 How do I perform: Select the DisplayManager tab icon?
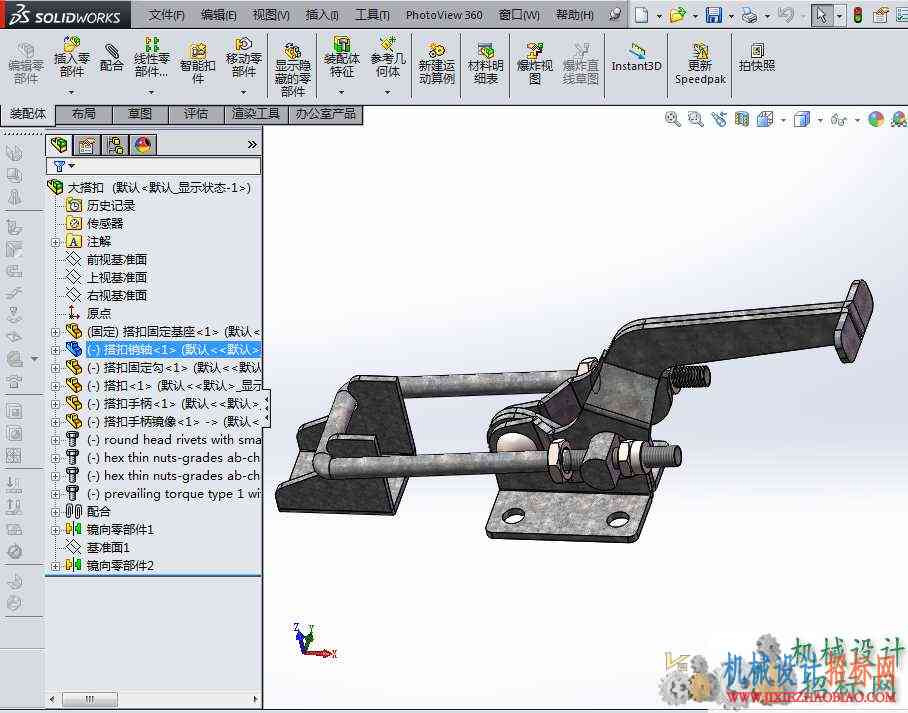coord(143,145)
